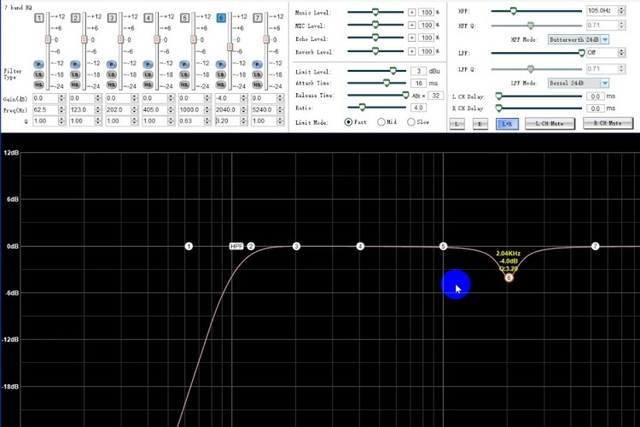The image size is (640, 427).
Task: Click the Limit Level value field
Action: pyautogui.click(x=419, y=71)
